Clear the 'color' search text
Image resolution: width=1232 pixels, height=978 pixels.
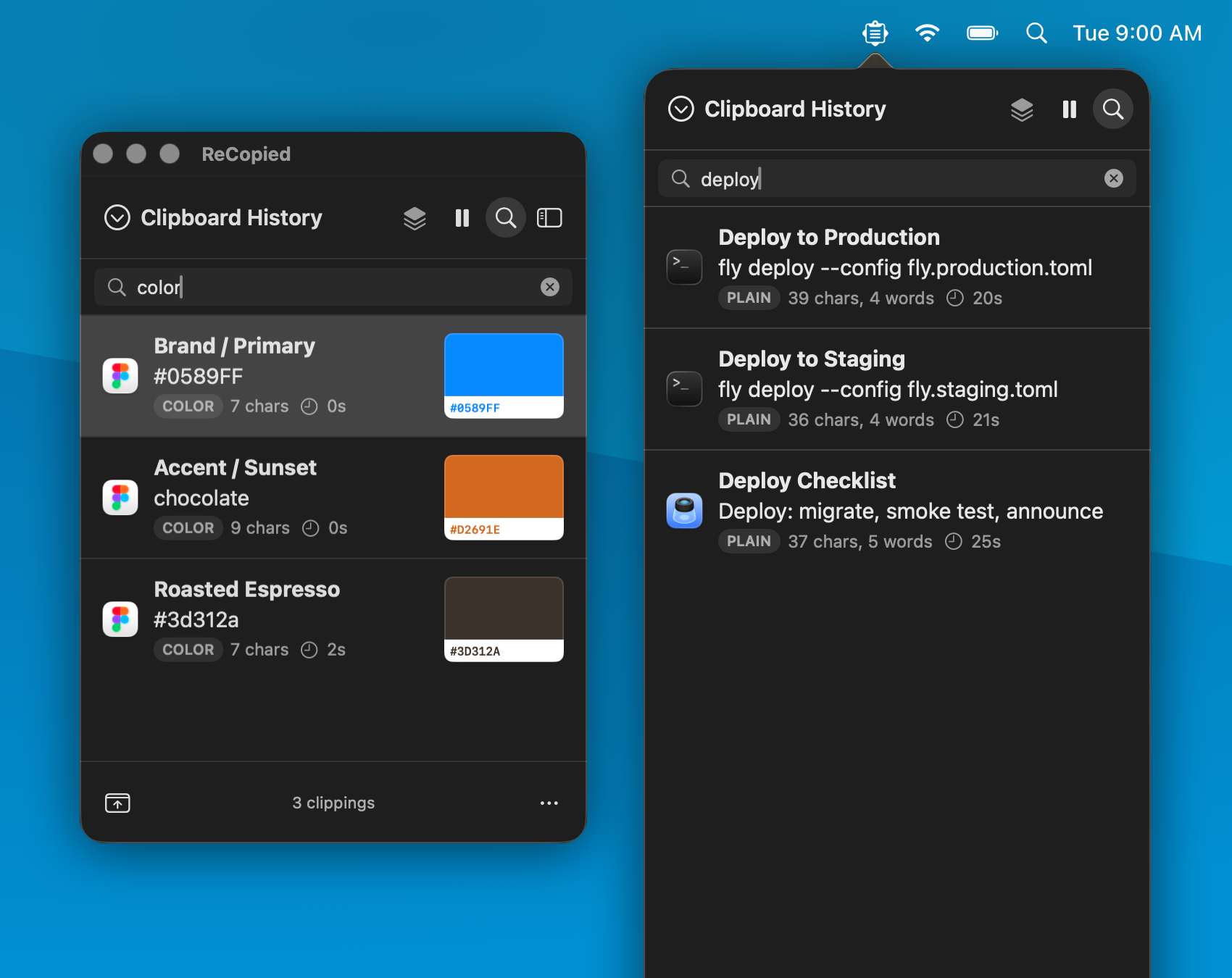coord(550,287)
